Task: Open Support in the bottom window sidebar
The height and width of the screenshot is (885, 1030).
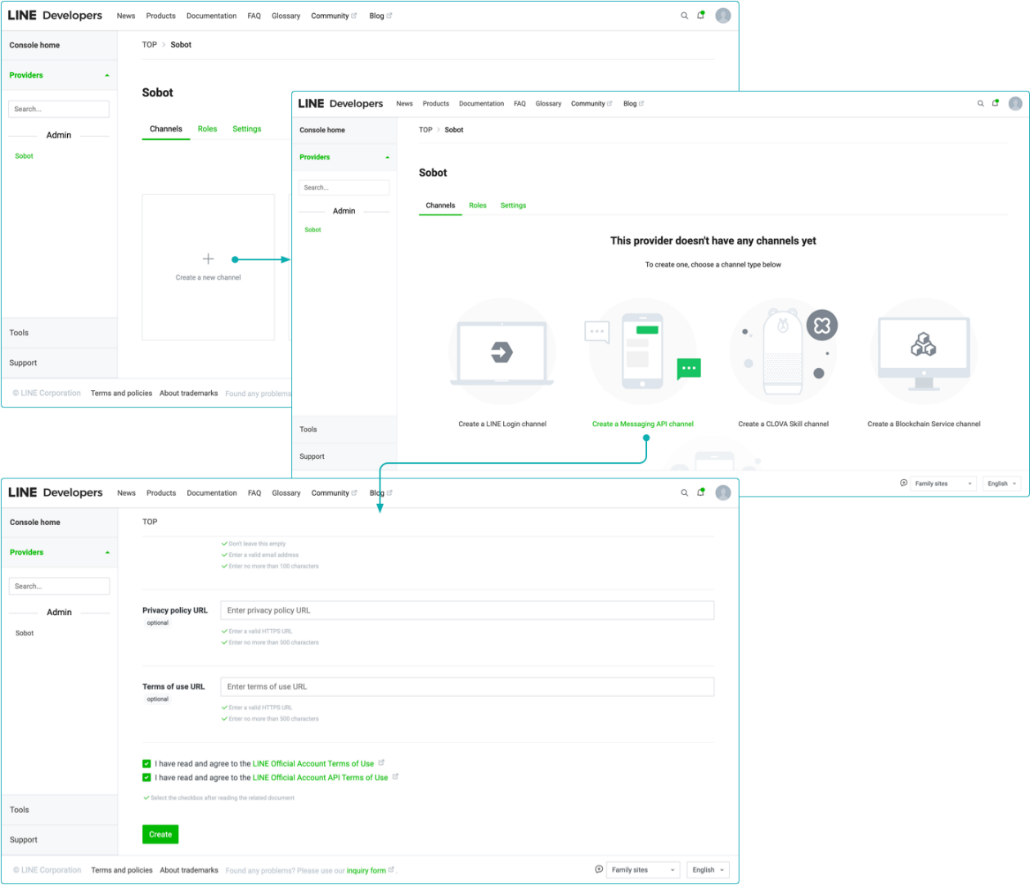Action: tap(23, 840)
